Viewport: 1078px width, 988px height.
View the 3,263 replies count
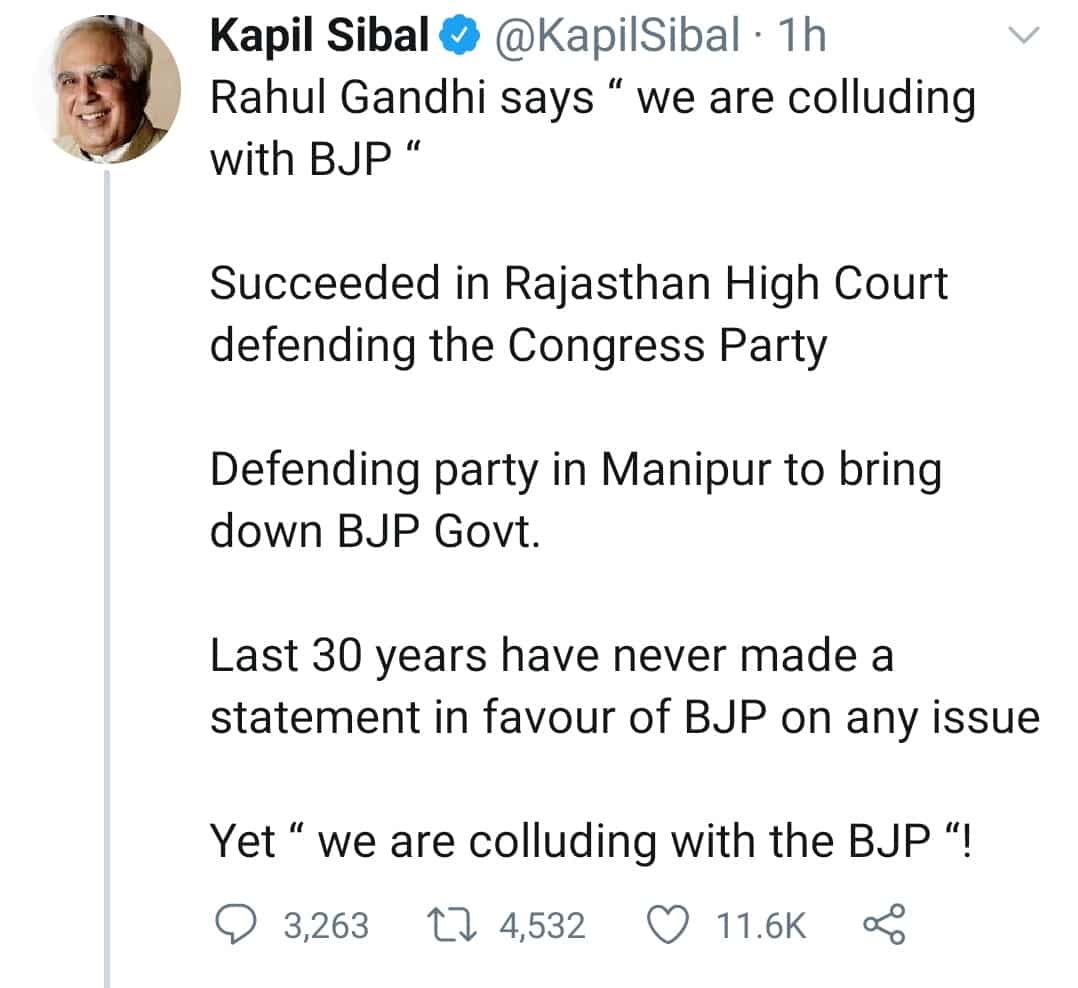325,925
